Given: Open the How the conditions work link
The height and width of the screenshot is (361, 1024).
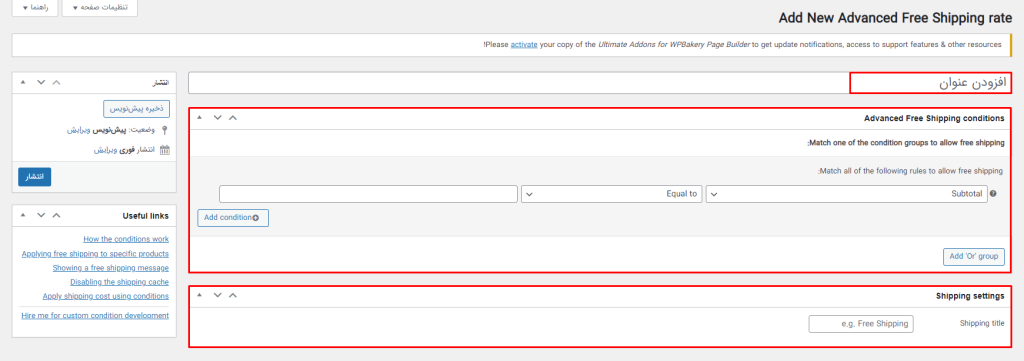Looking at the screenshot, I should click(x=126, y=240).
